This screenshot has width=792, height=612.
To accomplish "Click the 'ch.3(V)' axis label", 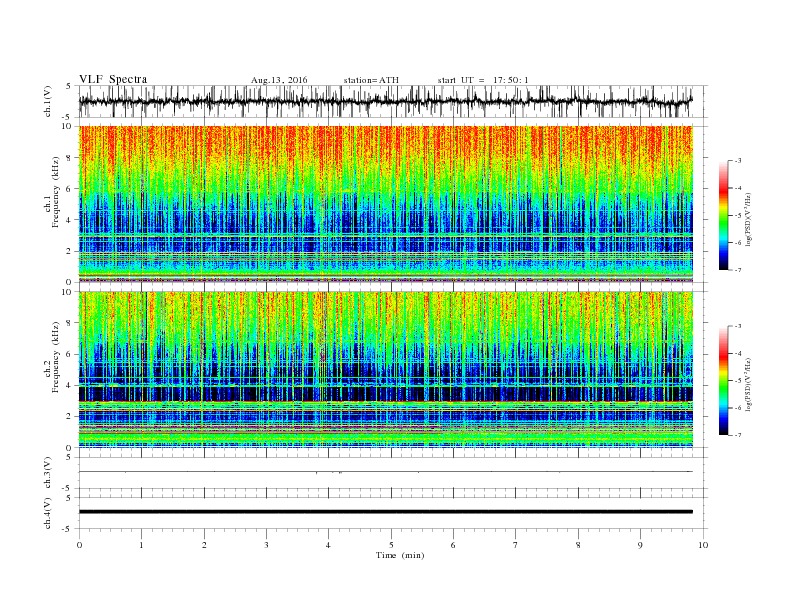I will 48,473.
